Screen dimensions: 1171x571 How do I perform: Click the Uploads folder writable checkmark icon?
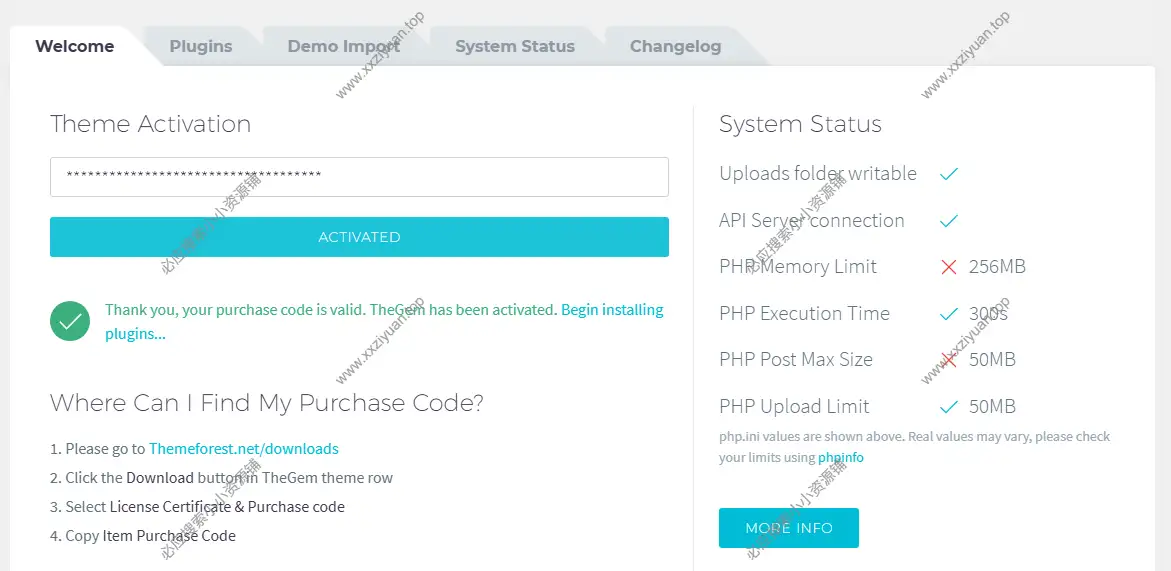click(x=949, y=174)
